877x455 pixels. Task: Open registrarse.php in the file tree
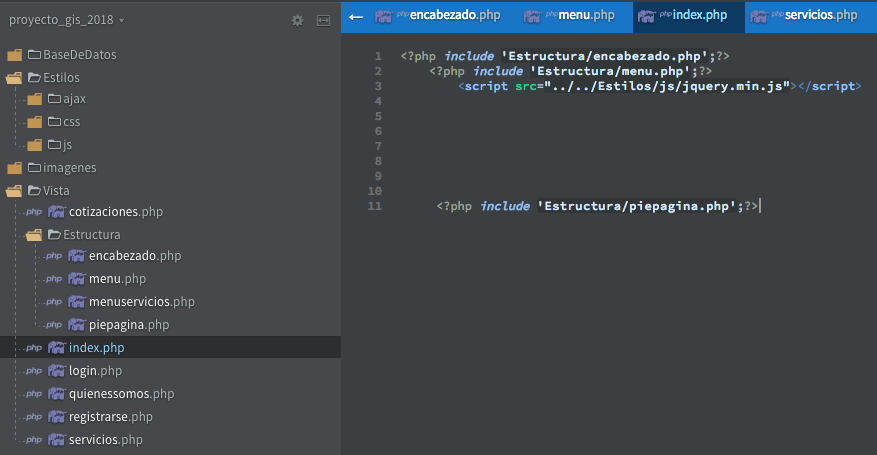point(110,416)
